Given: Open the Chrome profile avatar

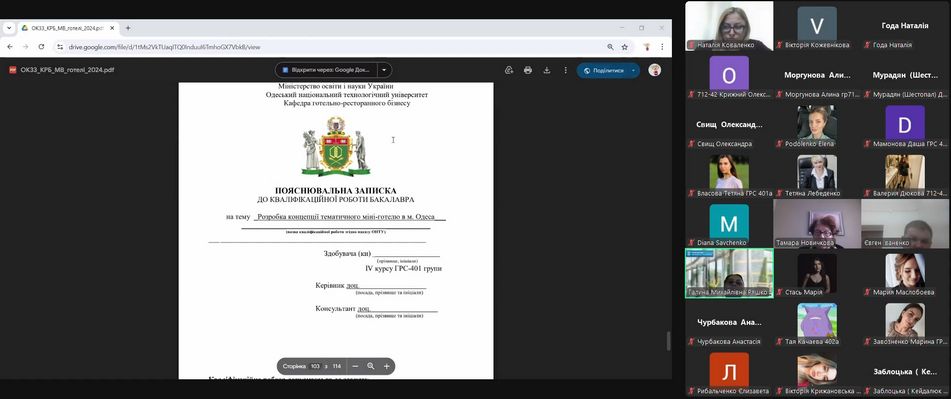Looking at the screenshot, I should pyautogui.click(x=648, y=46).
